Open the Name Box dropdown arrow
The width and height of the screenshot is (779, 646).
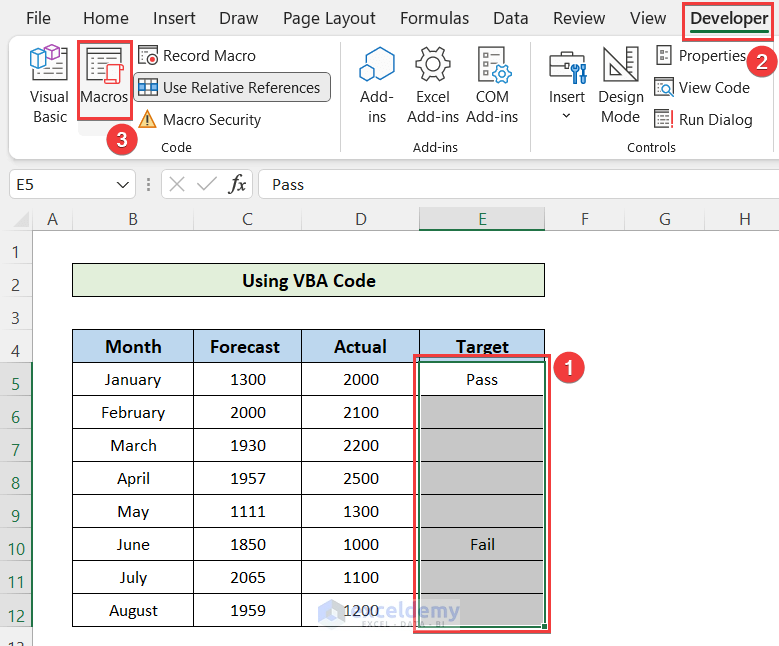click(123, 184)
